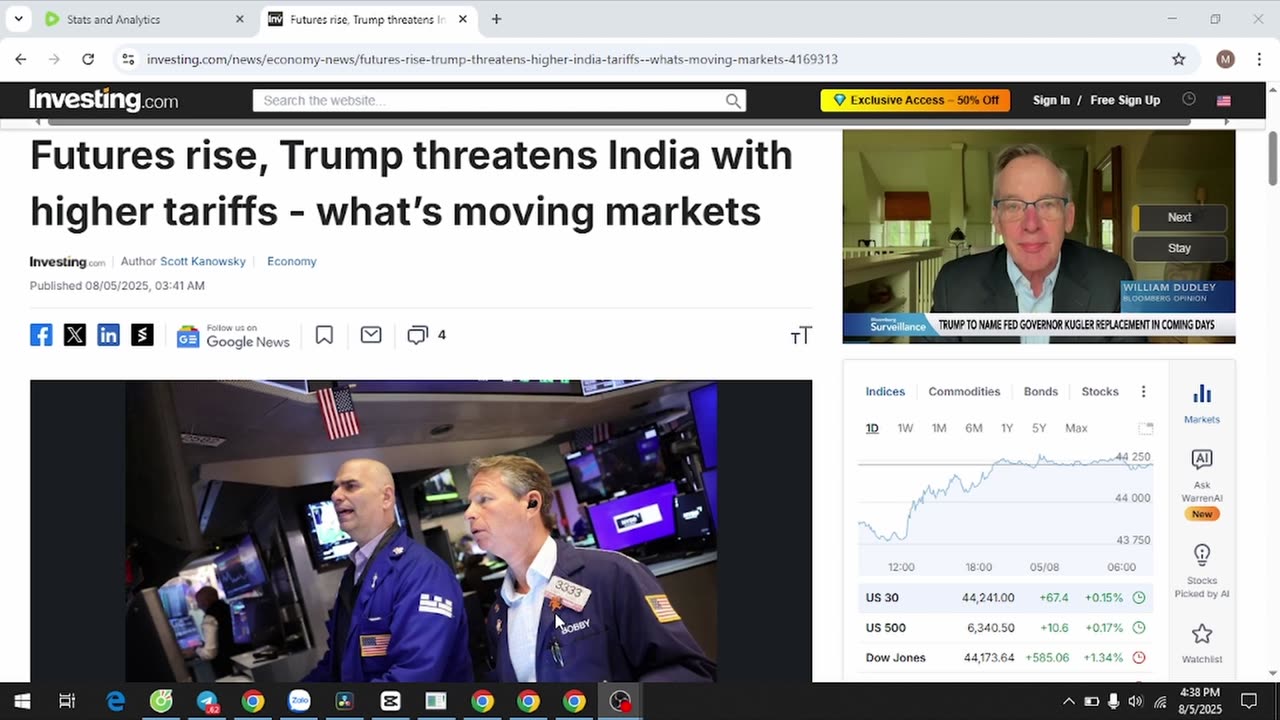Click Exclusive Access 50% Off button

coord(915,100)
